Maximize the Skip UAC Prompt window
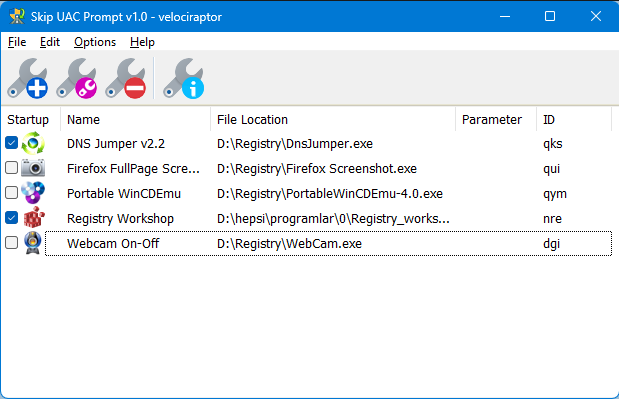Image resolution: width=619 pixels, height=399 pixels. (550, 16)
